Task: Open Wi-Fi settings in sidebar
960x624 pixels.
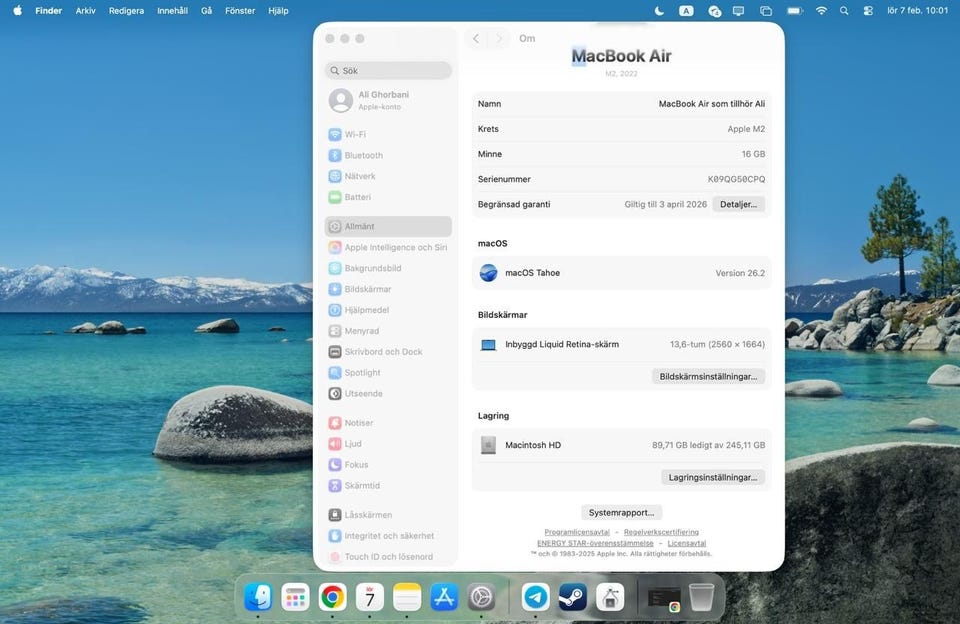Action: 355,135
